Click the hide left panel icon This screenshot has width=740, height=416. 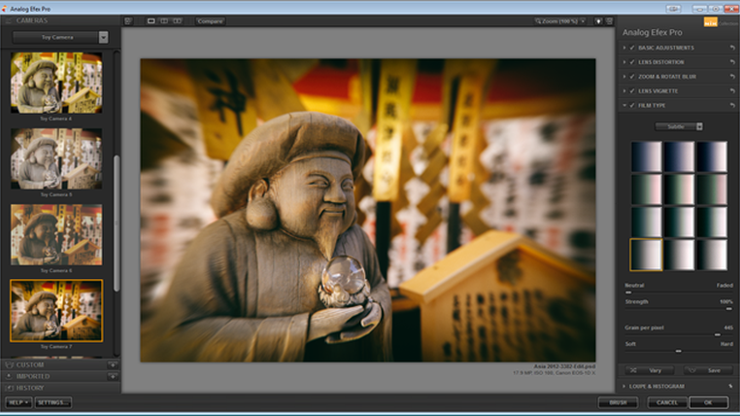128,20
